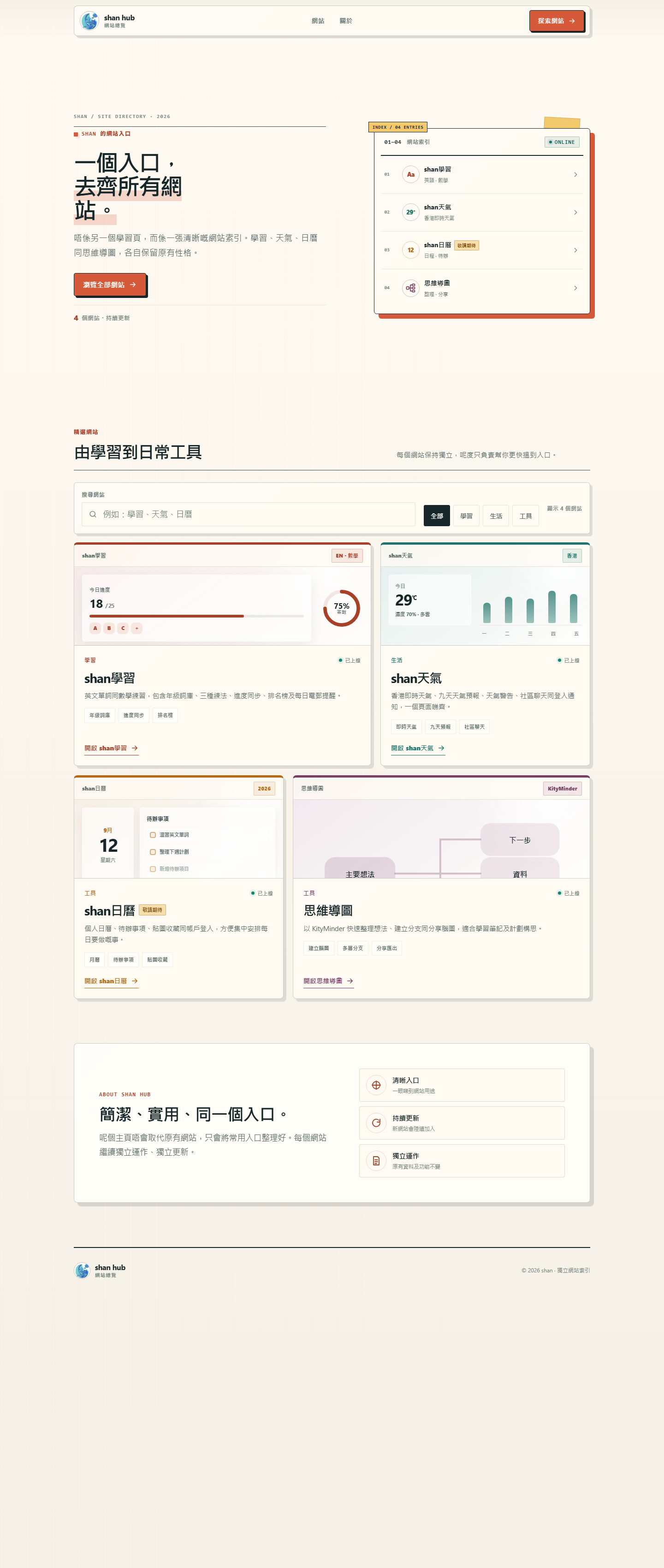Tick the 新增待辦項目 checkbox
Viewport: 664px width, 1568px height.
pyautogui.click(x=153, y=869)
